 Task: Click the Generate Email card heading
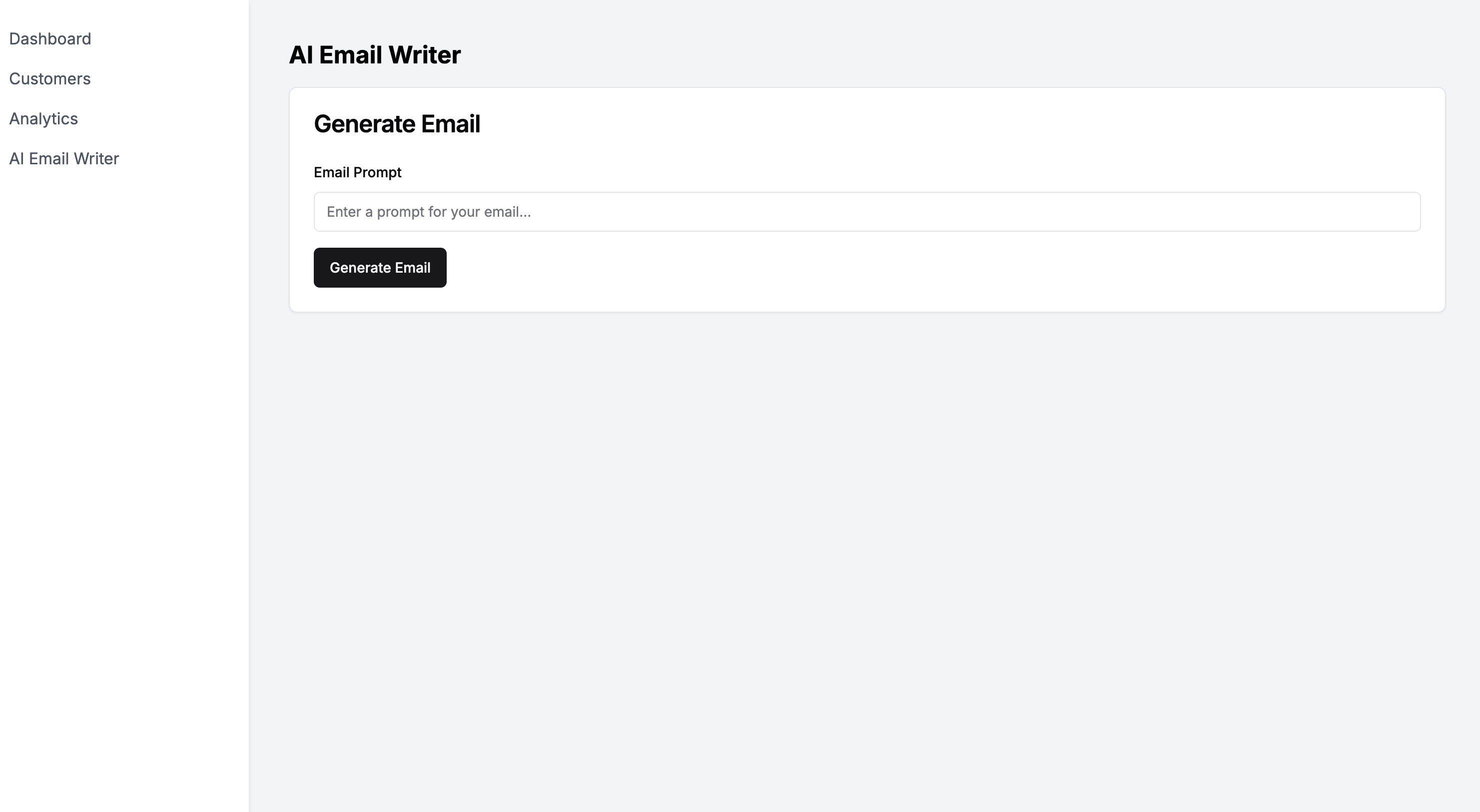397,123
